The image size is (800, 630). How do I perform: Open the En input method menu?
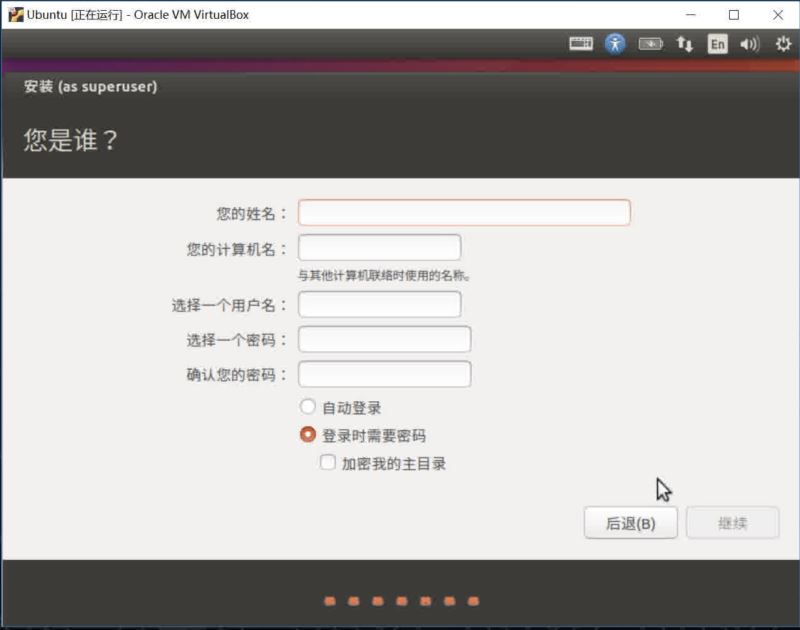[x=717, y=44]
